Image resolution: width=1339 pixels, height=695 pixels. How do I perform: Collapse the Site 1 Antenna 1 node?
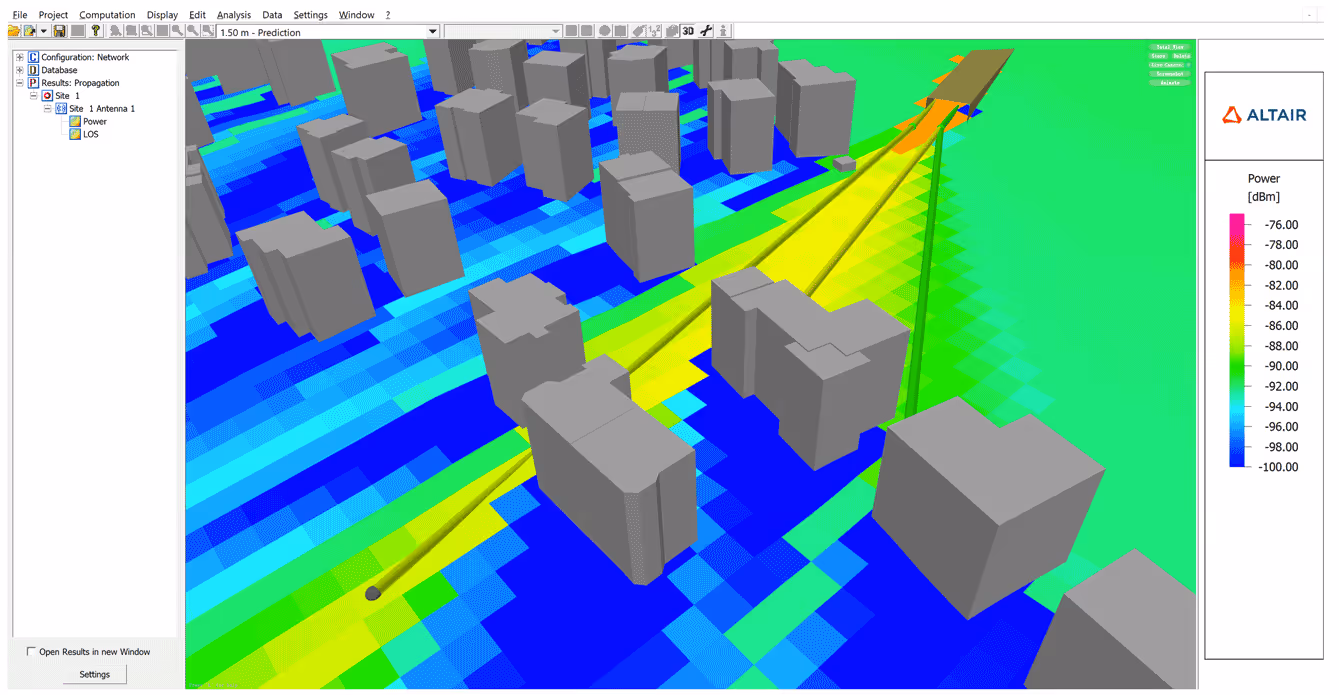(x=47, y=109)
